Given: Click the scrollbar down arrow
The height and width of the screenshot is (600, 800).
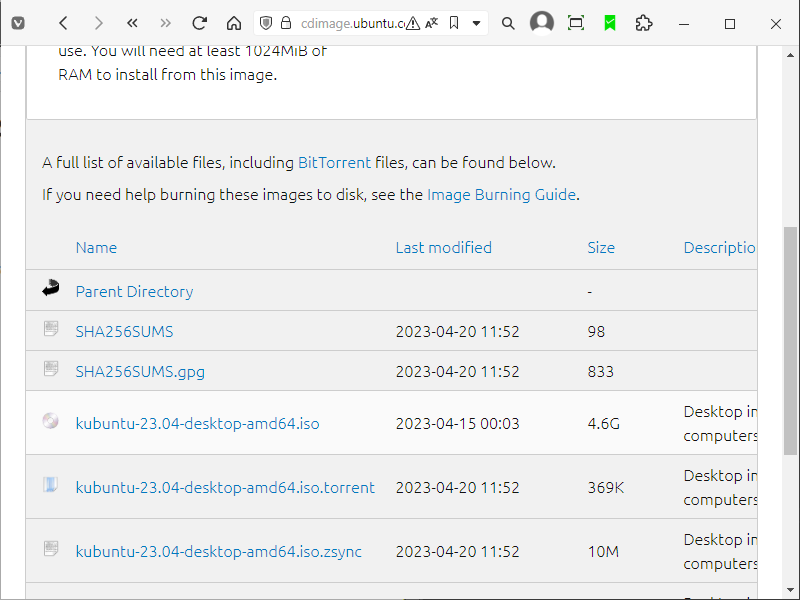Looking at the screenshot, I should click(x=790, y=591).
